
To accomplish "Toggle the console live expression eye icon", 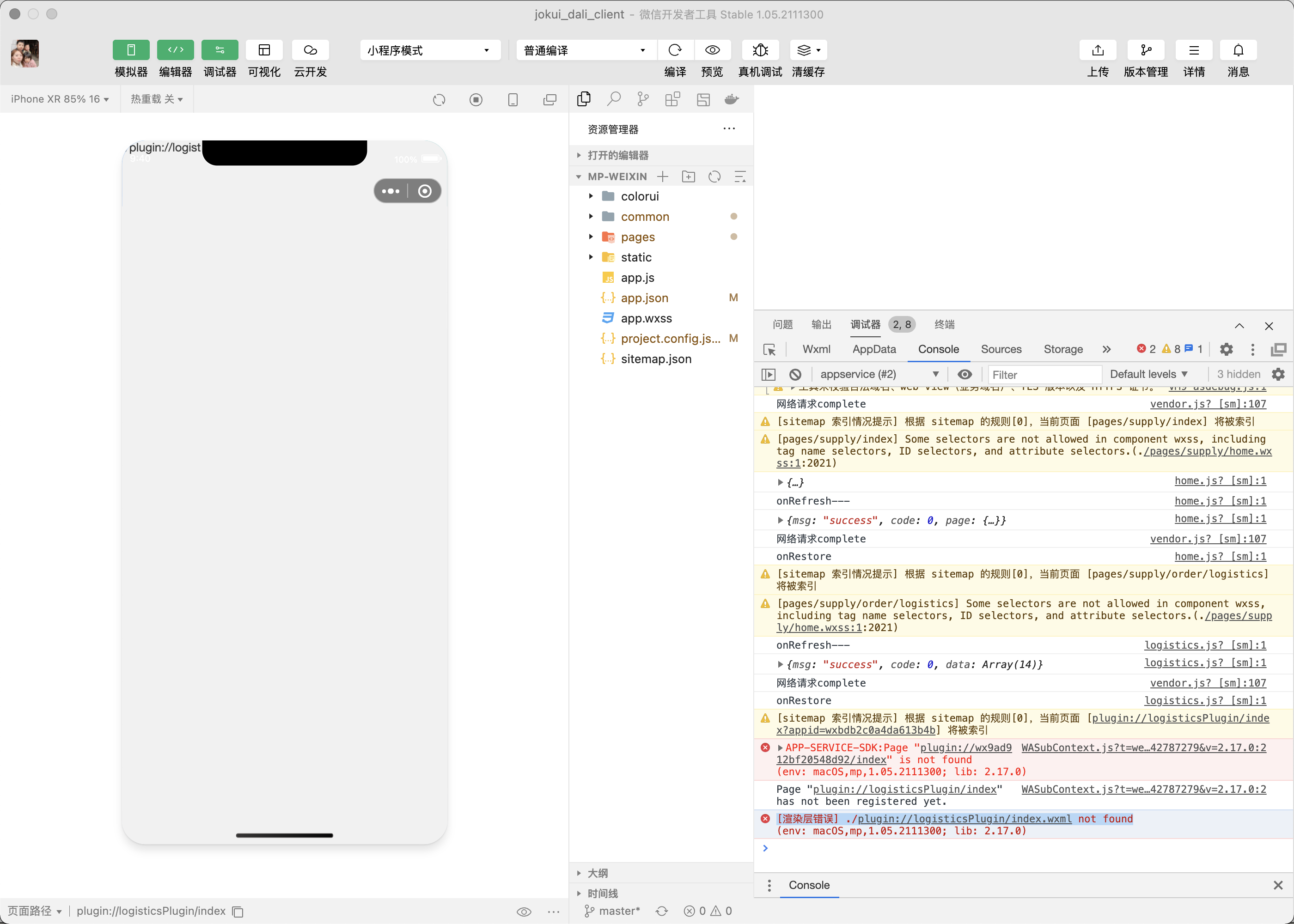I will 964,374.
